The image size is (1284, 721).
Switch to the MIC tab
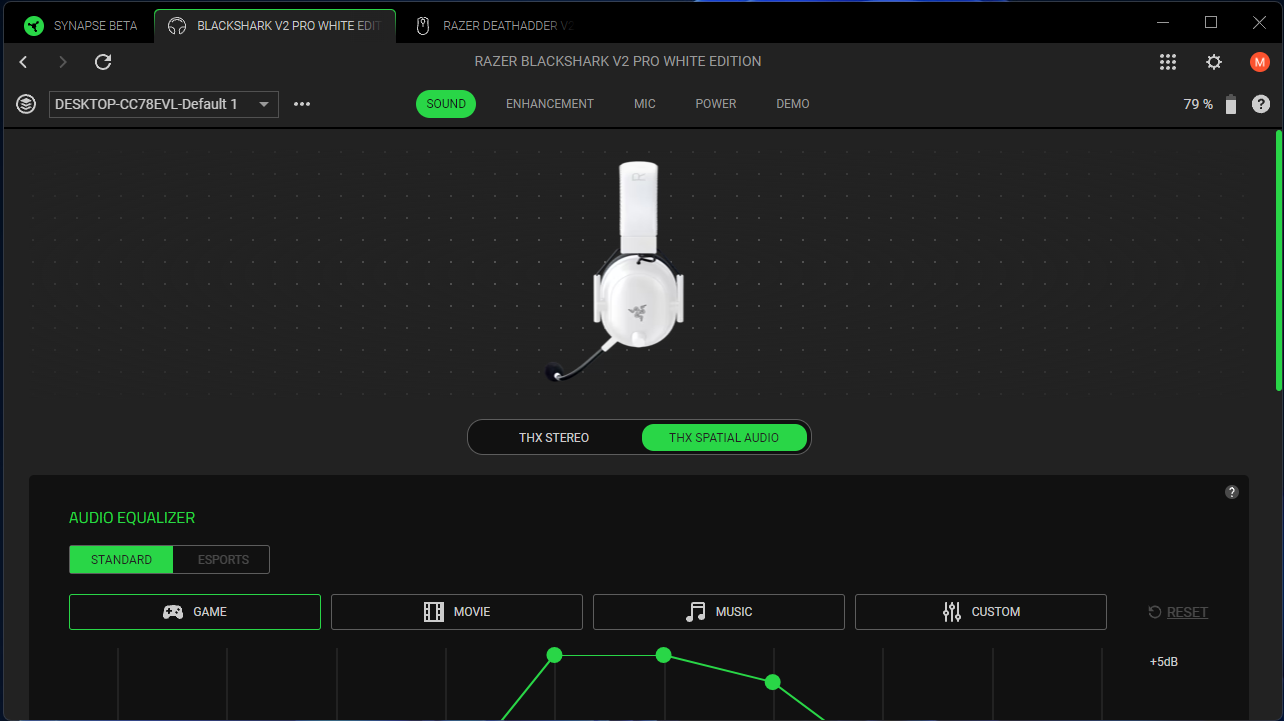point(645,104)
